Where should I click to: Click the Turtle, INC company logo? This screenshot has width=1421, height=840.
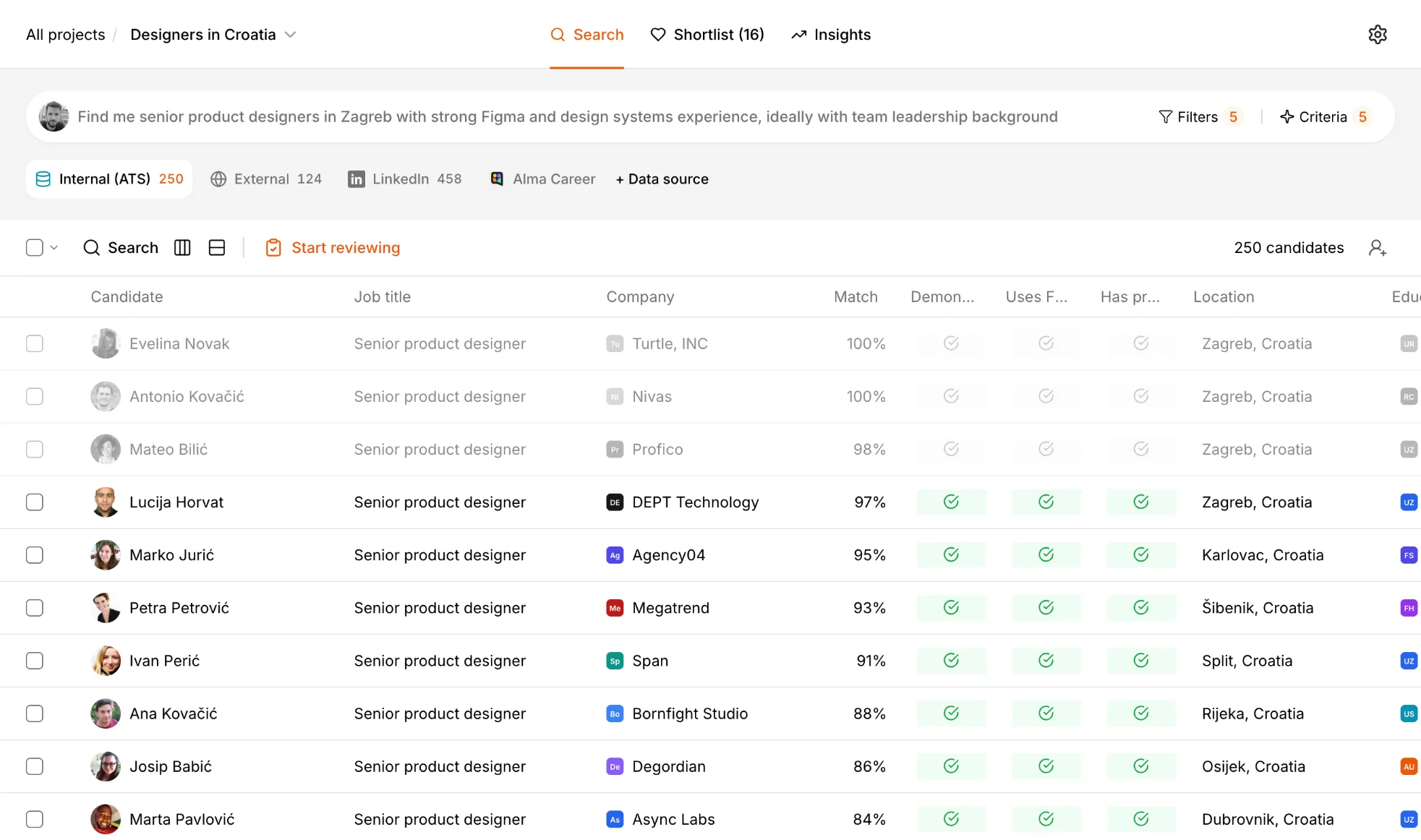(615, 344)
